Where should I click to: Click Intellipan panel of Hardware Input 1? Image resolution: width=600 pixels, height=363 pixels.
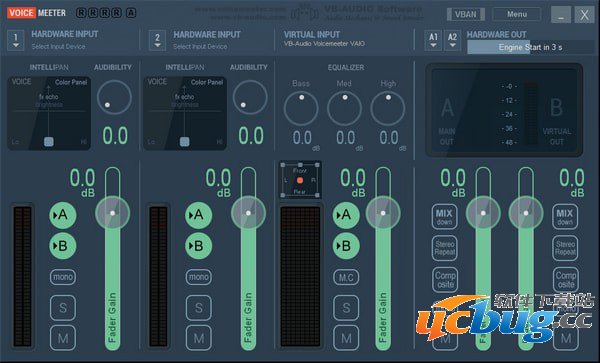(49, 113)
